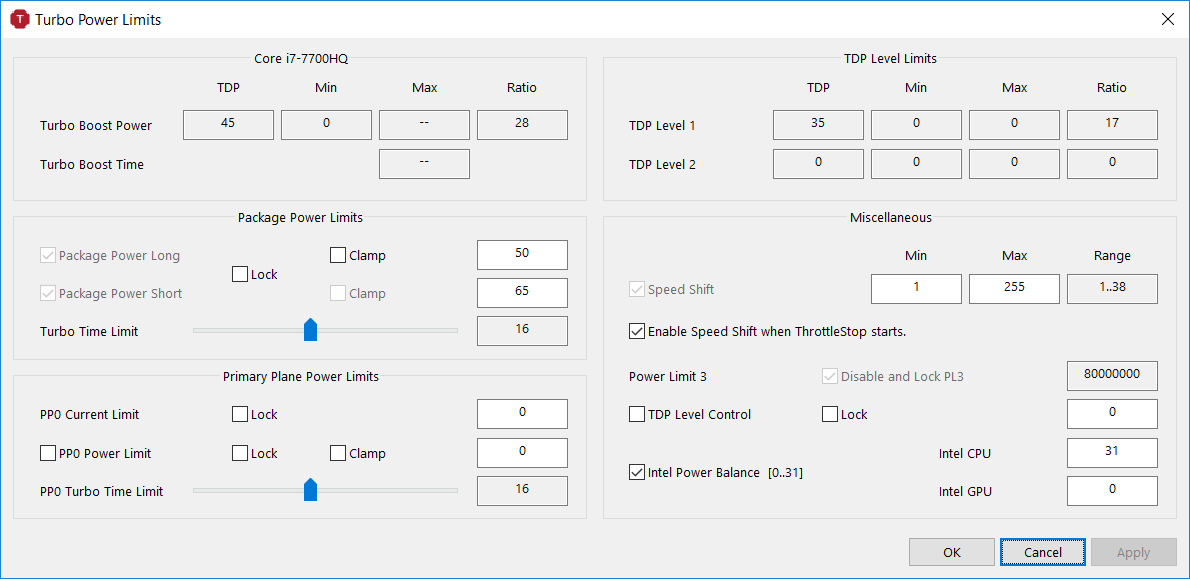Image resolution: width=1190 pixels, height=579 pixels.
Task: Click the PP0 Power Limit value field
Action: click(x=522, y=453)
